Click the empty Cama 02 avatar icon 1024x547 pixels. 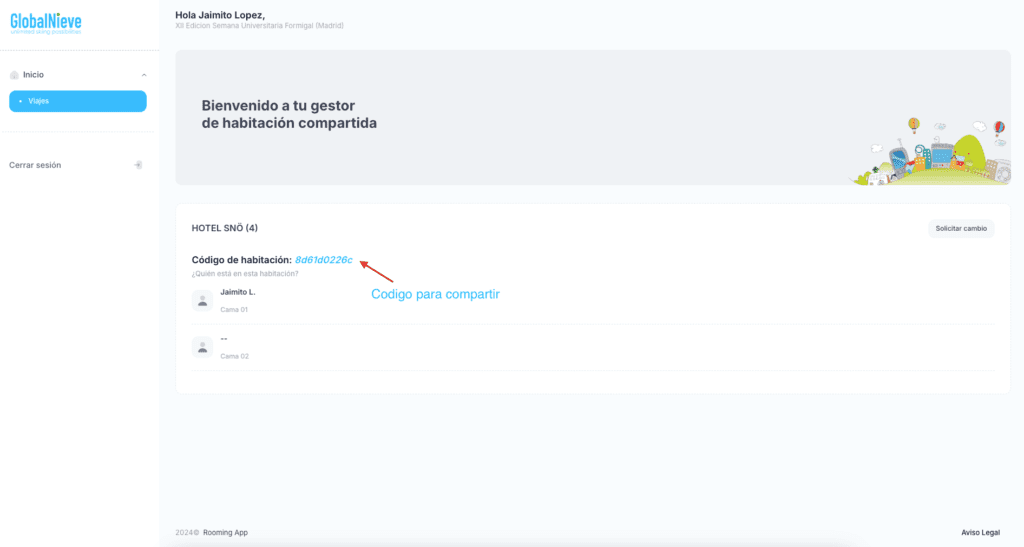202,347
